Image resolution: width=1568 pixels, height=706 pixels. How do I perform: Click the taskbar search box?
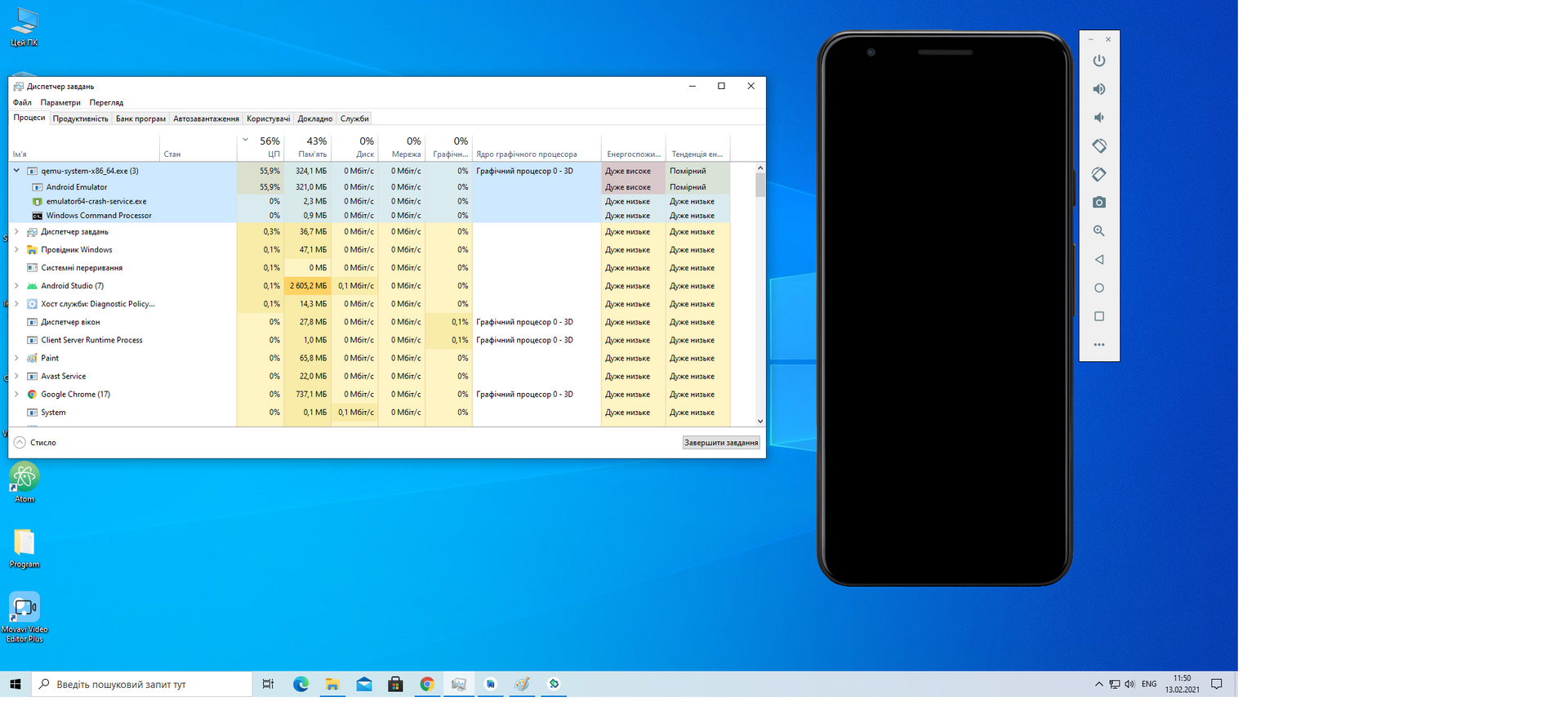(142, 684)
